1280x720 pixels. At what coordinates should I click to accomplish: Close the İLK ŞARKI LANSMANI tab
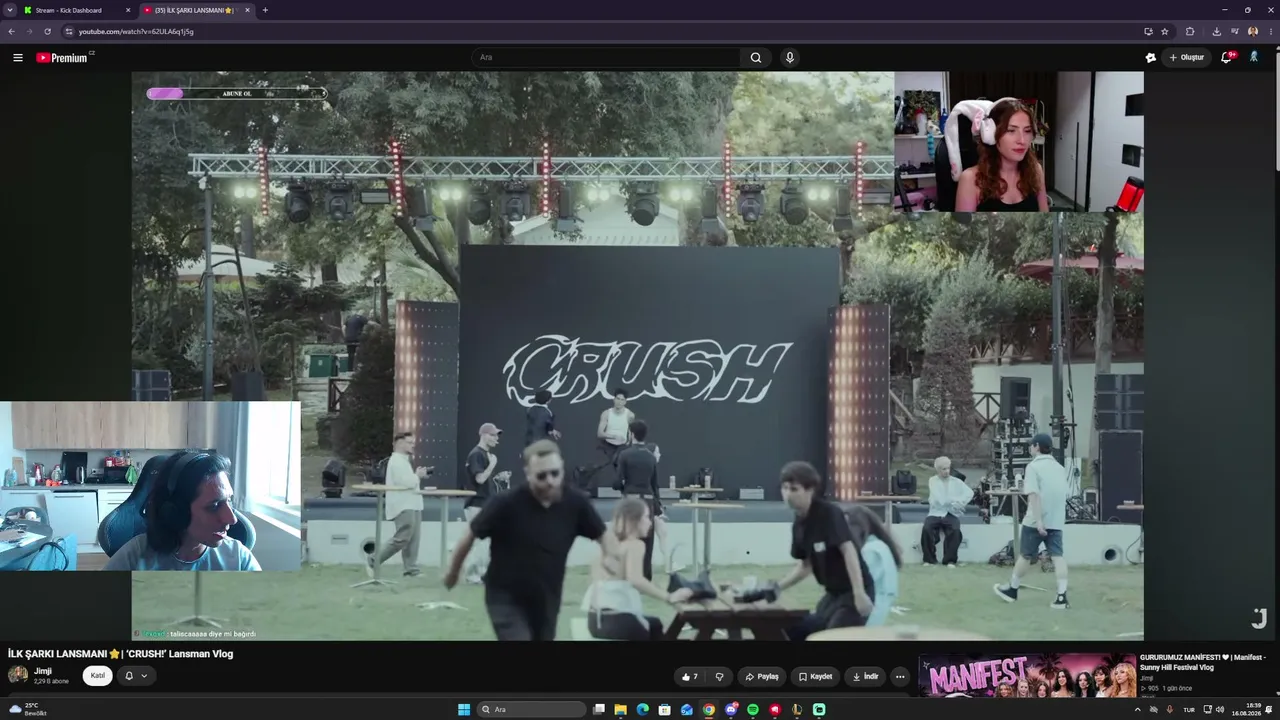[247, 10]
